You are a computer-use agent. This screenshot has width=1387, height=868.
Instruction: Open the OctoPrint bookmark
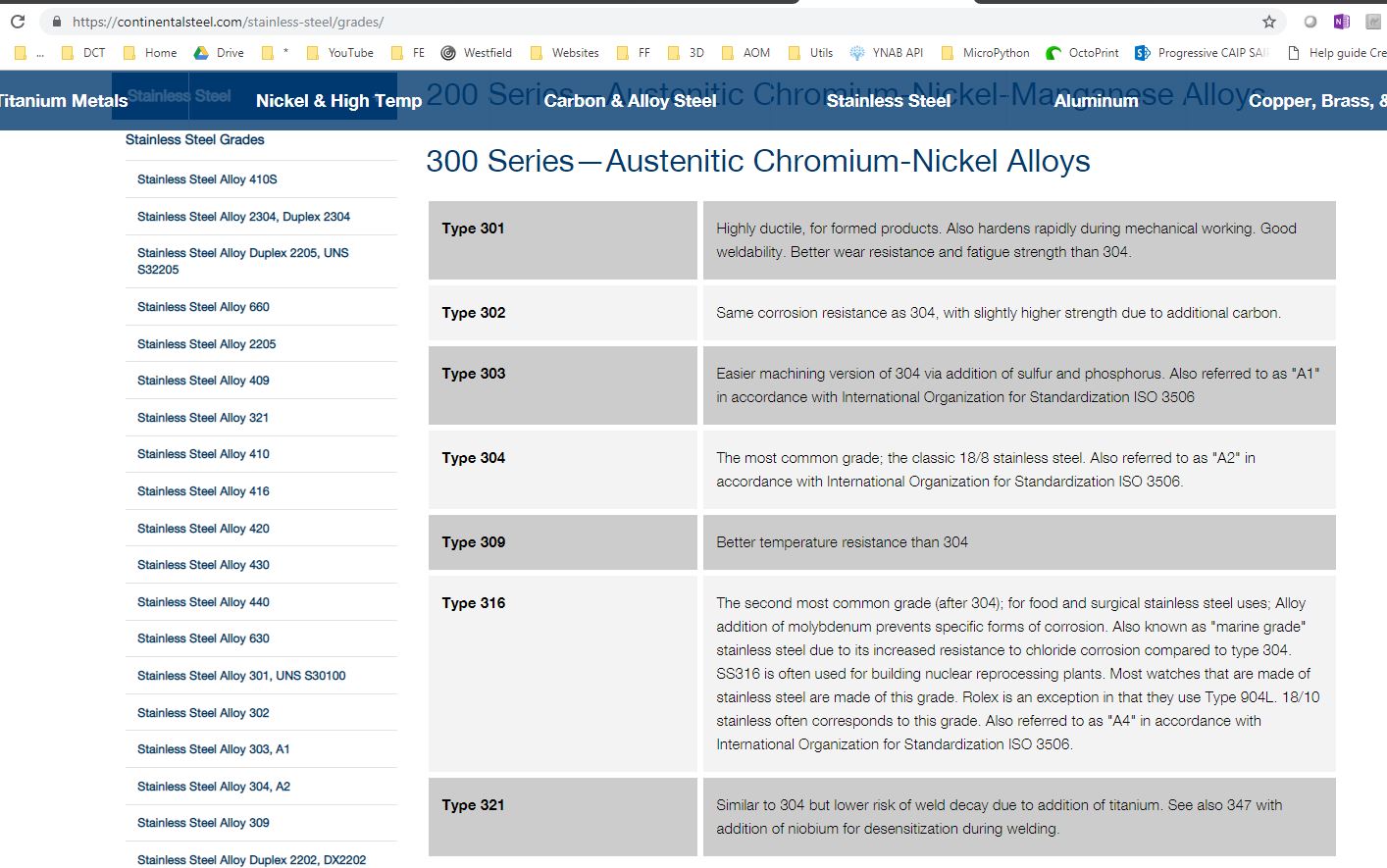[1083, 53]
